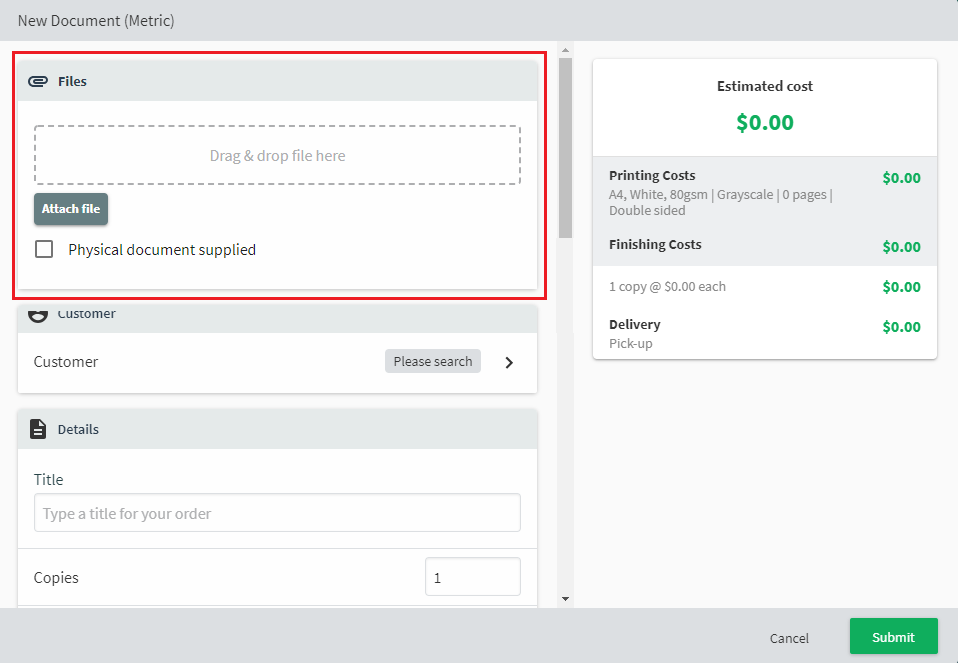This screenshot has width=958, height=663.
Task: Click the New Document (Metric) title
Action: pos(96,21)
